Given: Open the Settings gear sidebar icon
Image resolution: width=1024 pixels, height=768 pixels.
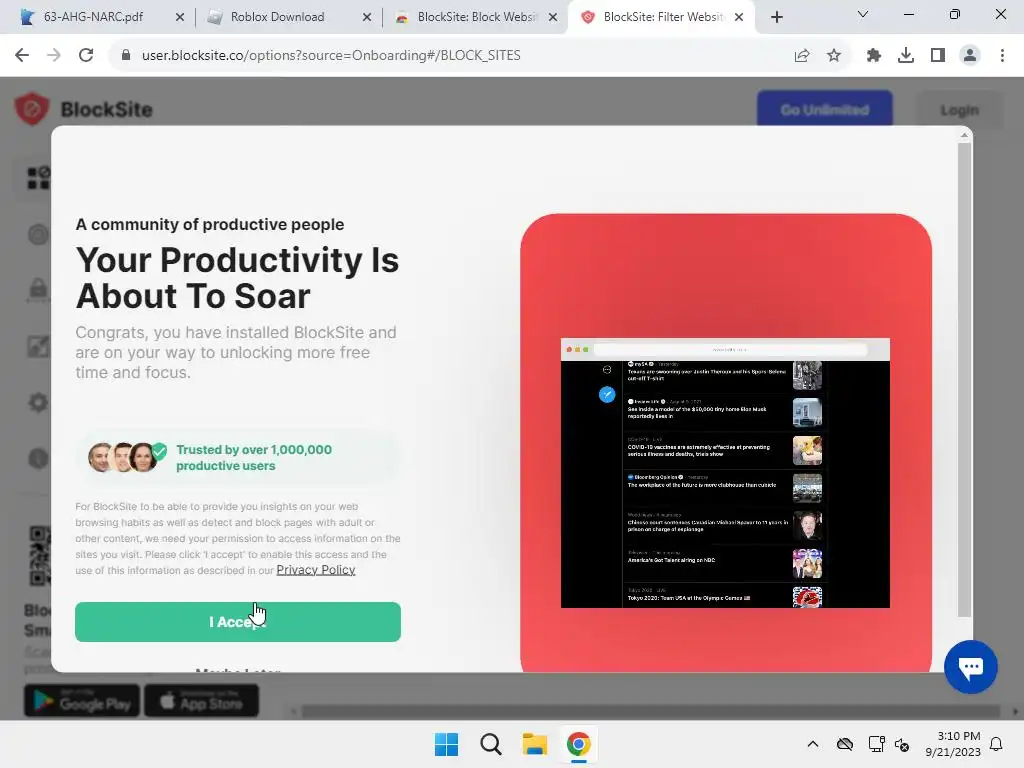Looking at the screenshot, I should pos(39,402).
